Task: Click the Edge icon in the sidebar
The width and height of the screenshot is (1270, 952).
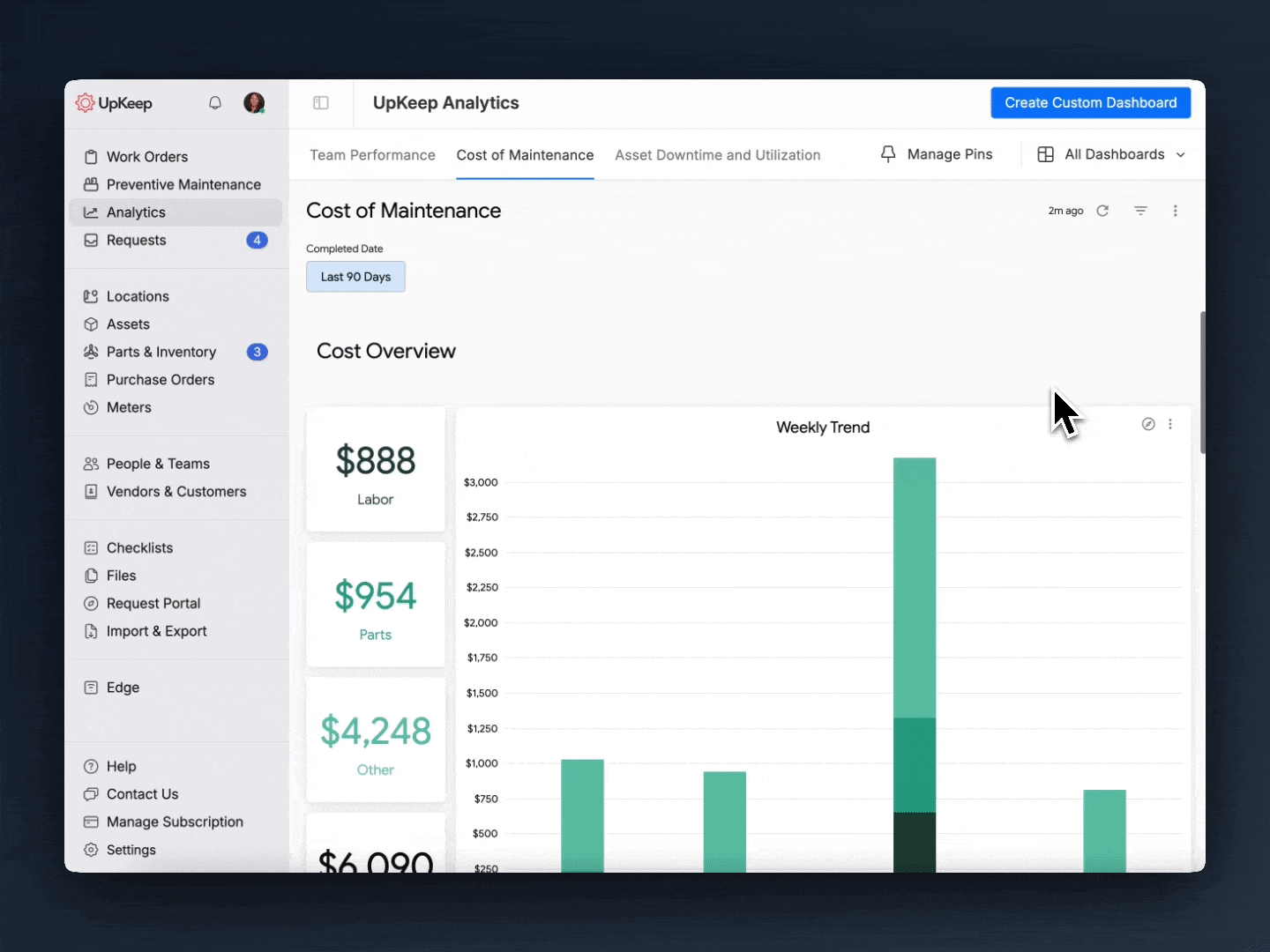Action: click(x=91, y=688)
